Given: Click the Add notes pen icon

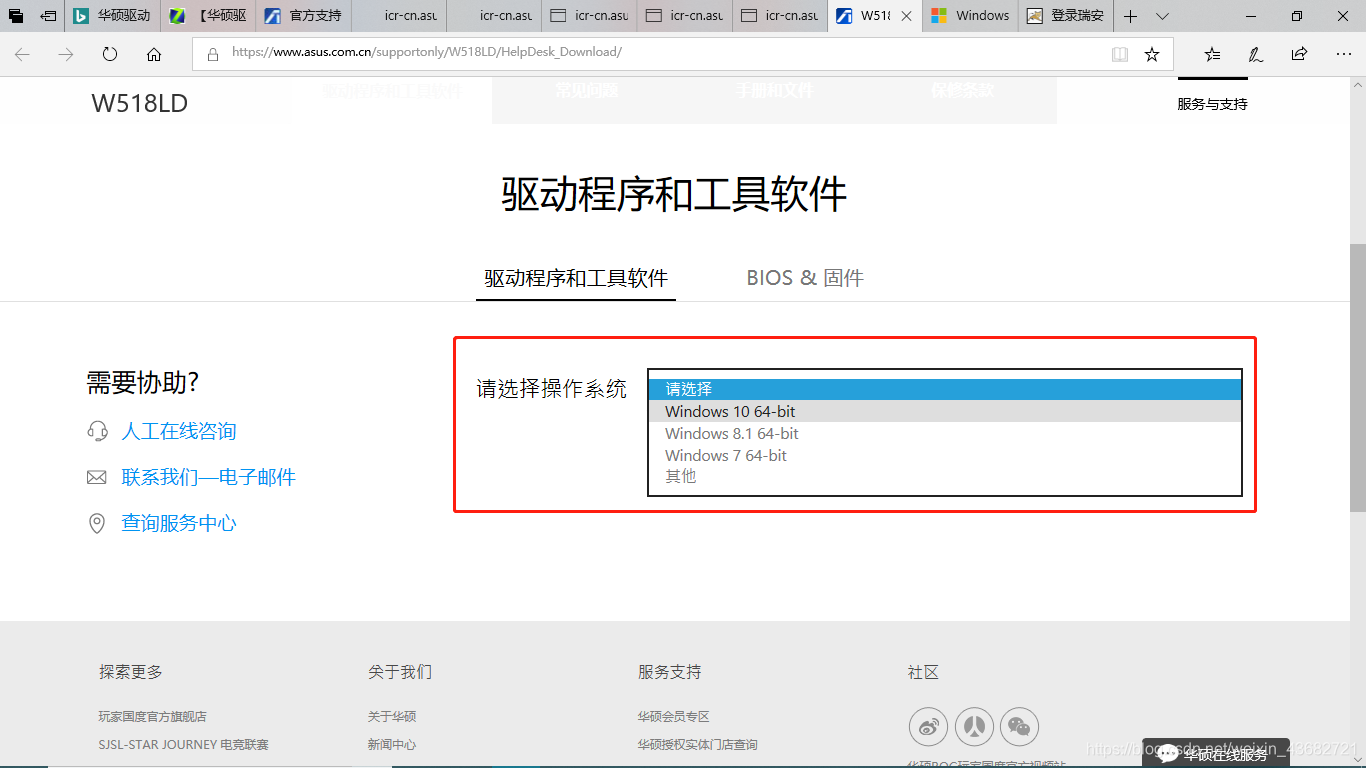Looking at the screenshot, I should pyautogui.click(x=1256, y=54).
